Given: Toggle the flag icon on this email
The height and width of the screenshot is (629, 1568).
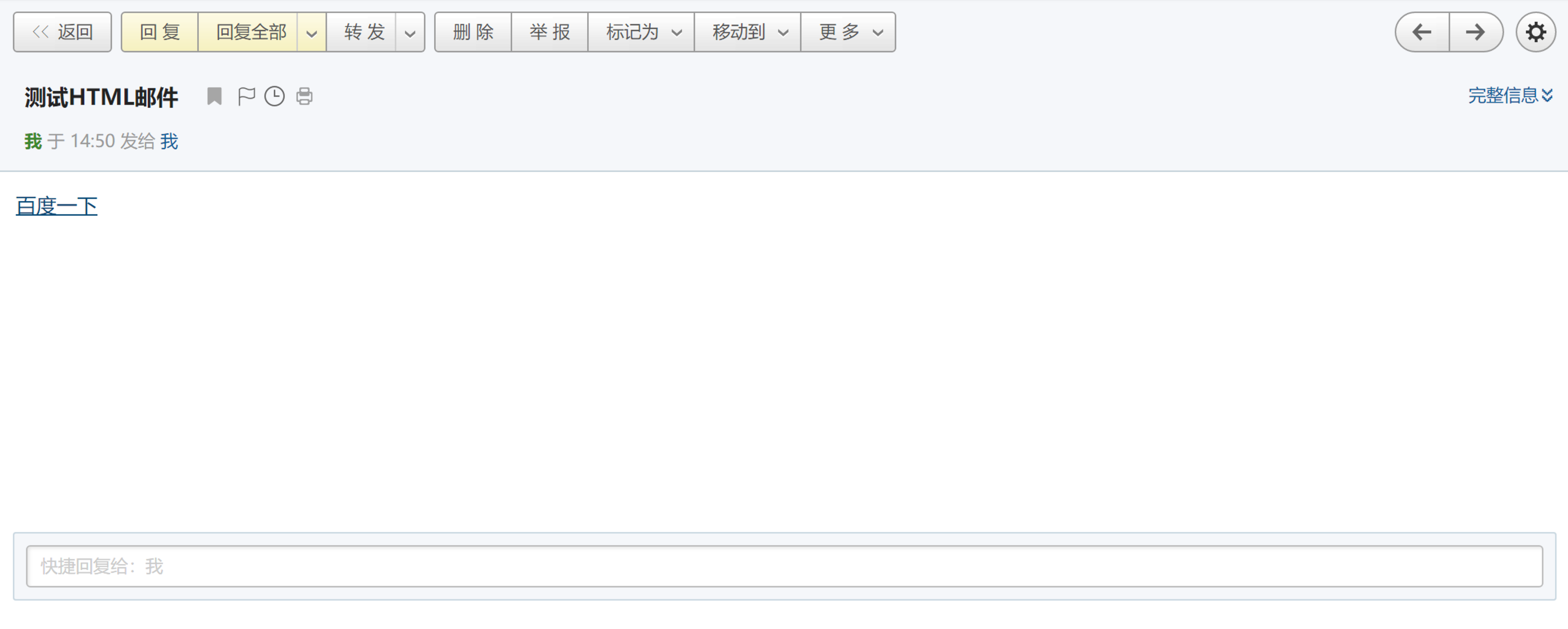Looking at the screenshot, I should [x=246, y=96].
